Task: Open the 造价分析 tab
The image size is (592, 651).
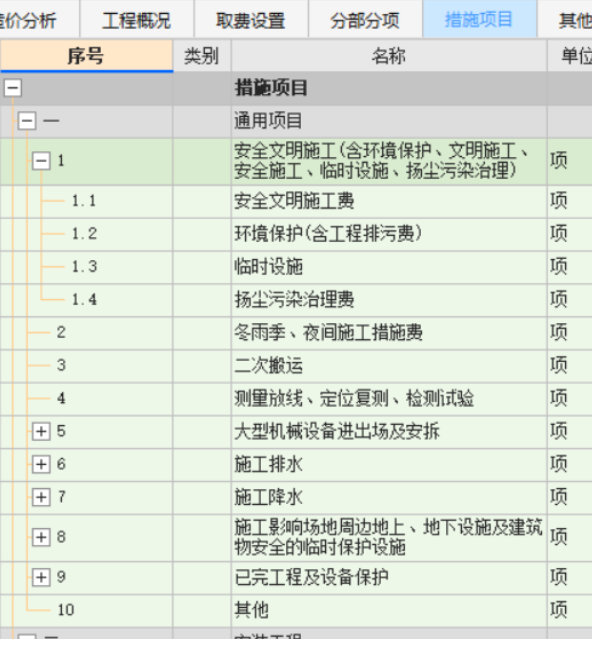Action: (39, 20)
